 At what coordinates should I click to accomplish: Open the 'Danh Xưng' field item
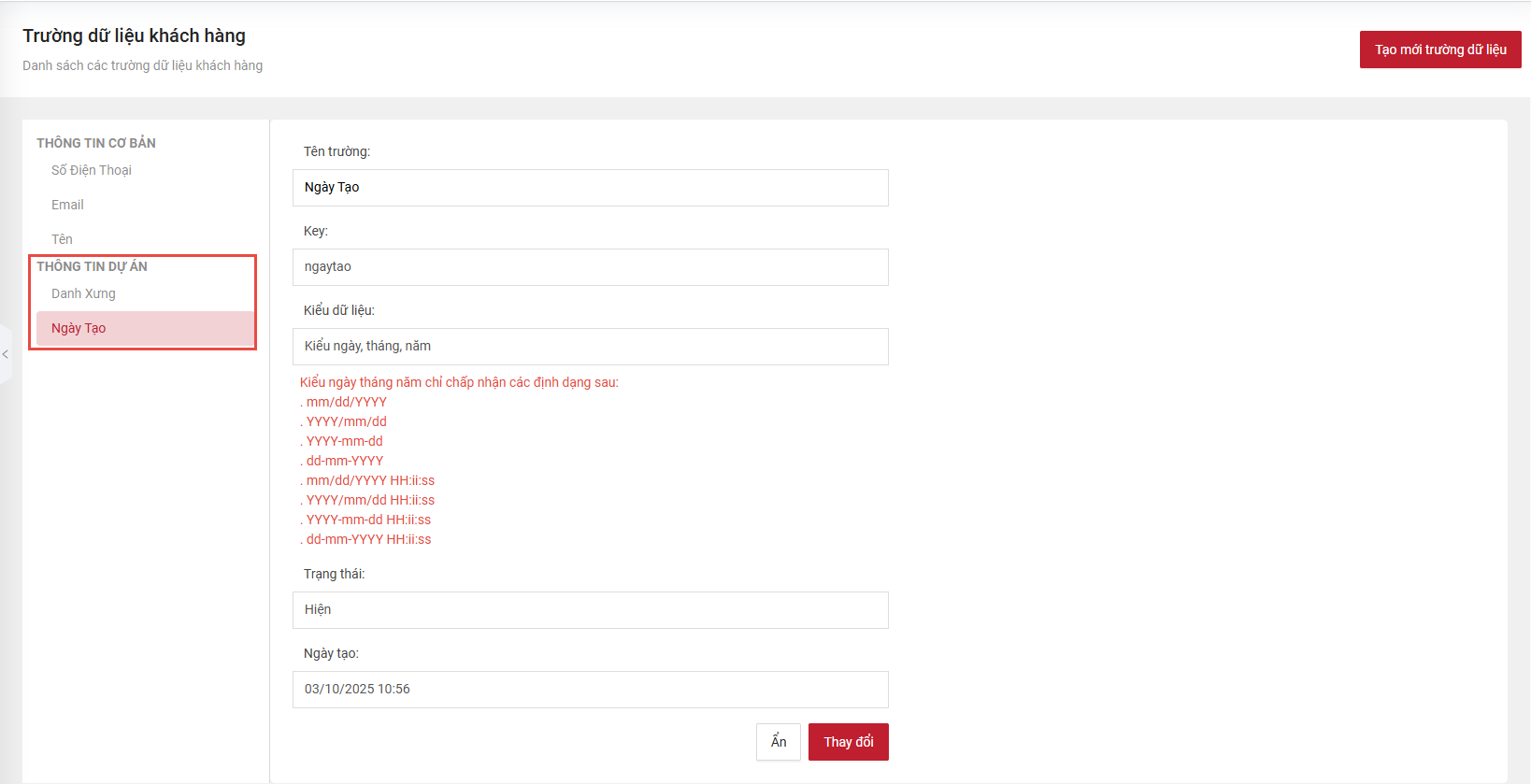point(83,293)
